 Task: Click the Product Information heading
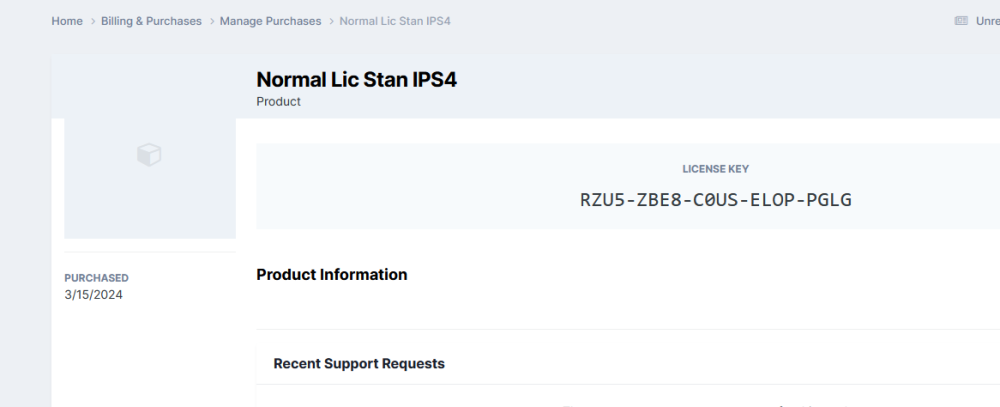tap(331, 275)
